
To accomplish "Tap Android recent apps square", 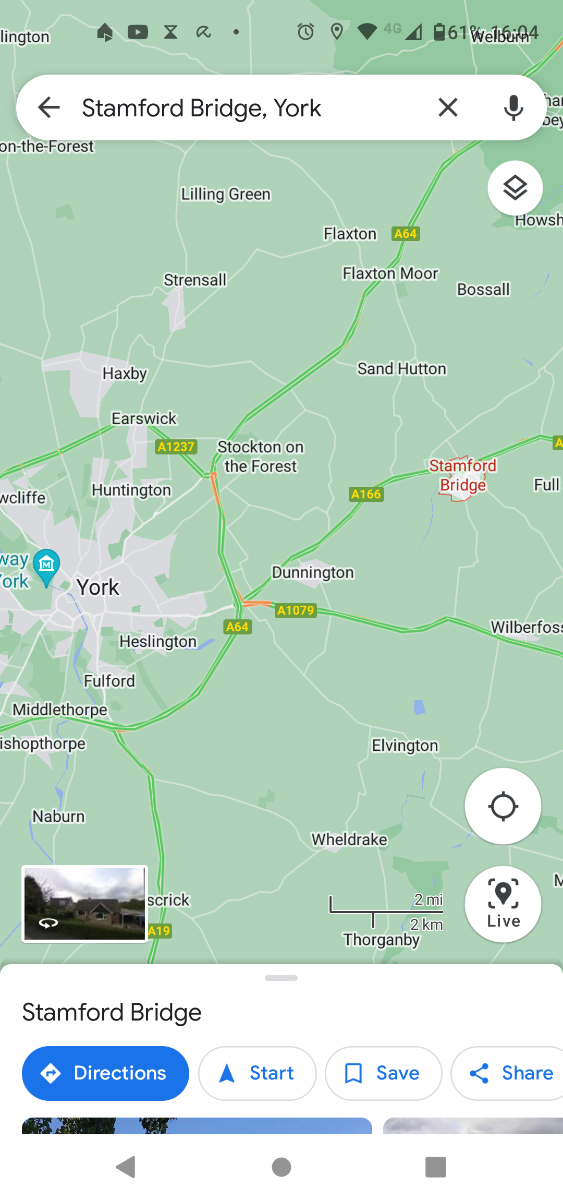I will pyautogui.click(x=435, y=1166).
